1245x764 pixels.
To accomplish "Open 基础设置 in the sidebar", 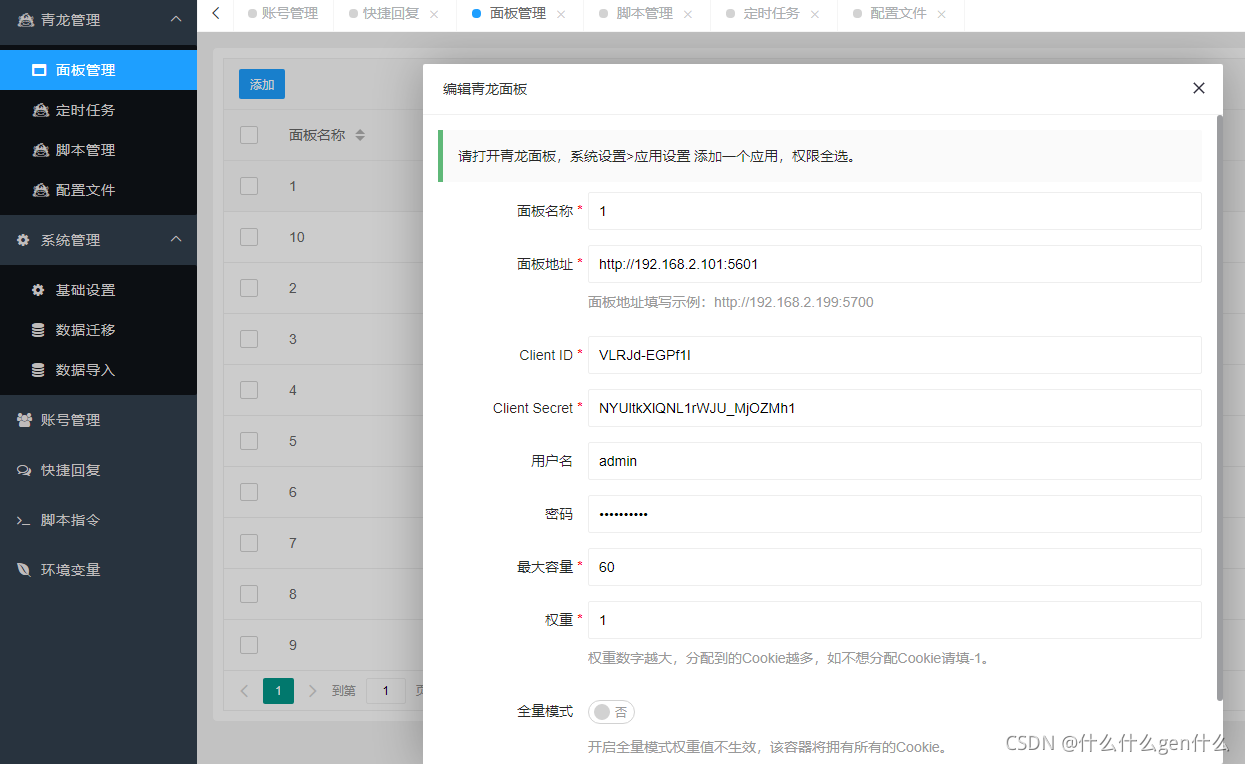I will [98, 290].
